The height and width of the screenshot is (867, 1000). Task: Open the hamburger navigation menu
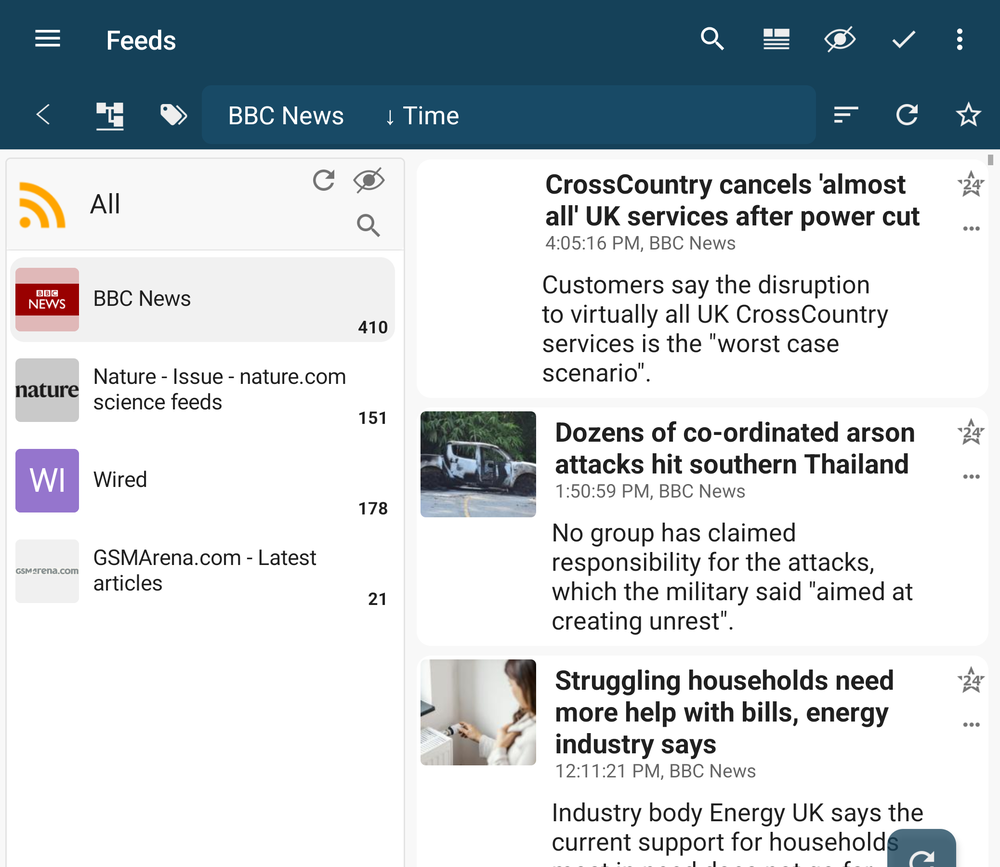(47, 40)
